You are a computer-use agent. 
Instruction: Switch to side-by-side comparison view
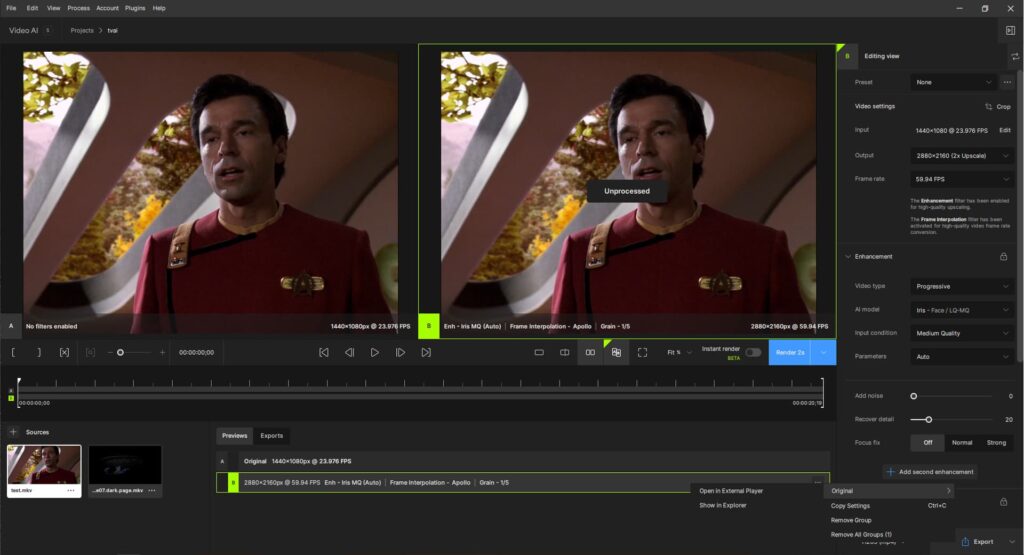(590, 352)
